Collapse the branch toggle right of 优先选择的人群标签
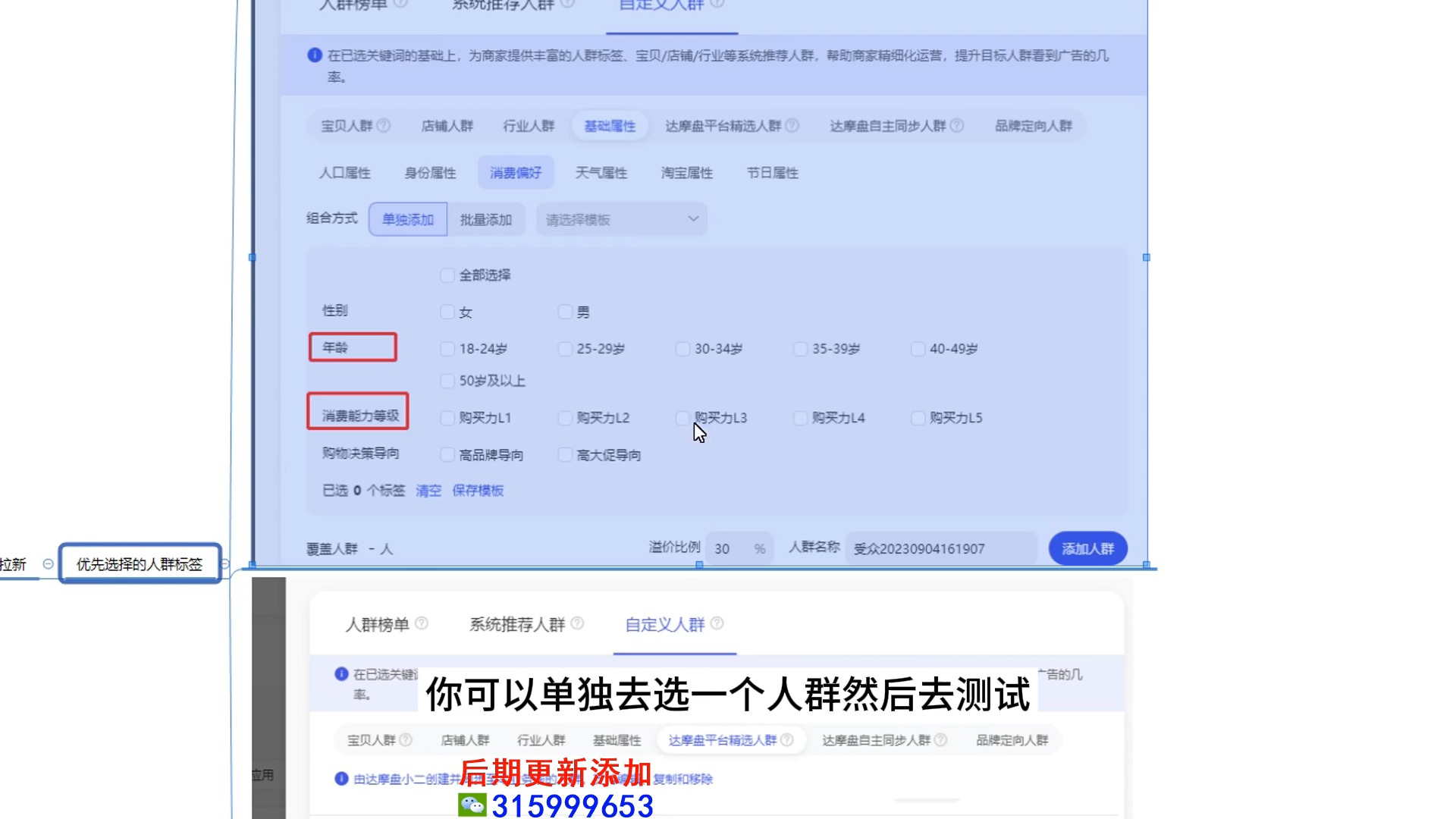 tap(224, 564)
